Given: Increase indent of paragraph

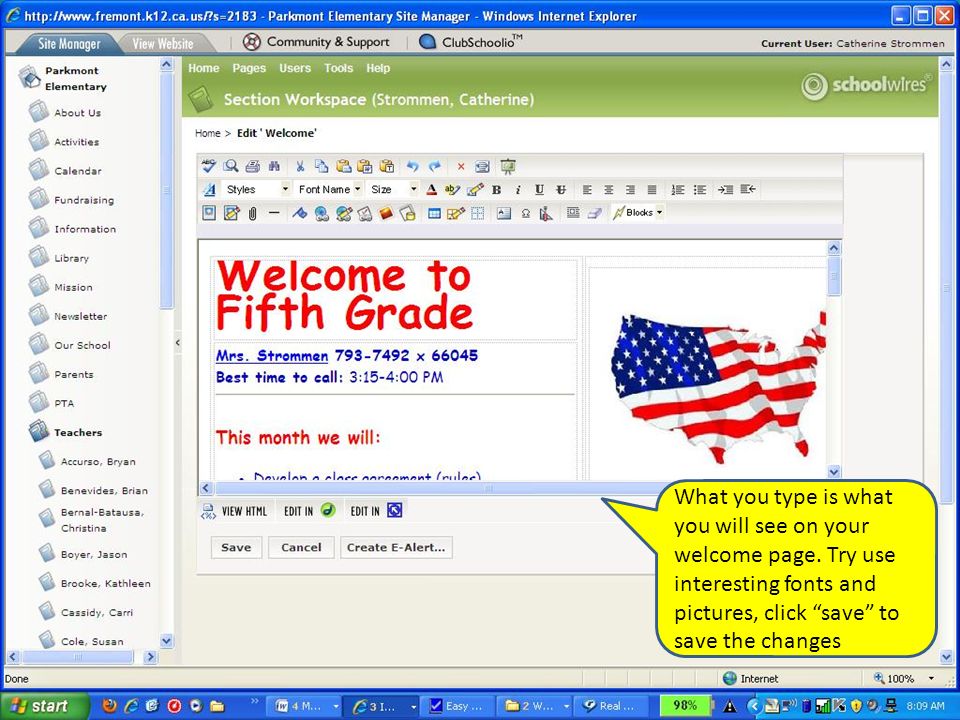Looking at the screenshot, I should pyautogui.click(x=726, y=190).
